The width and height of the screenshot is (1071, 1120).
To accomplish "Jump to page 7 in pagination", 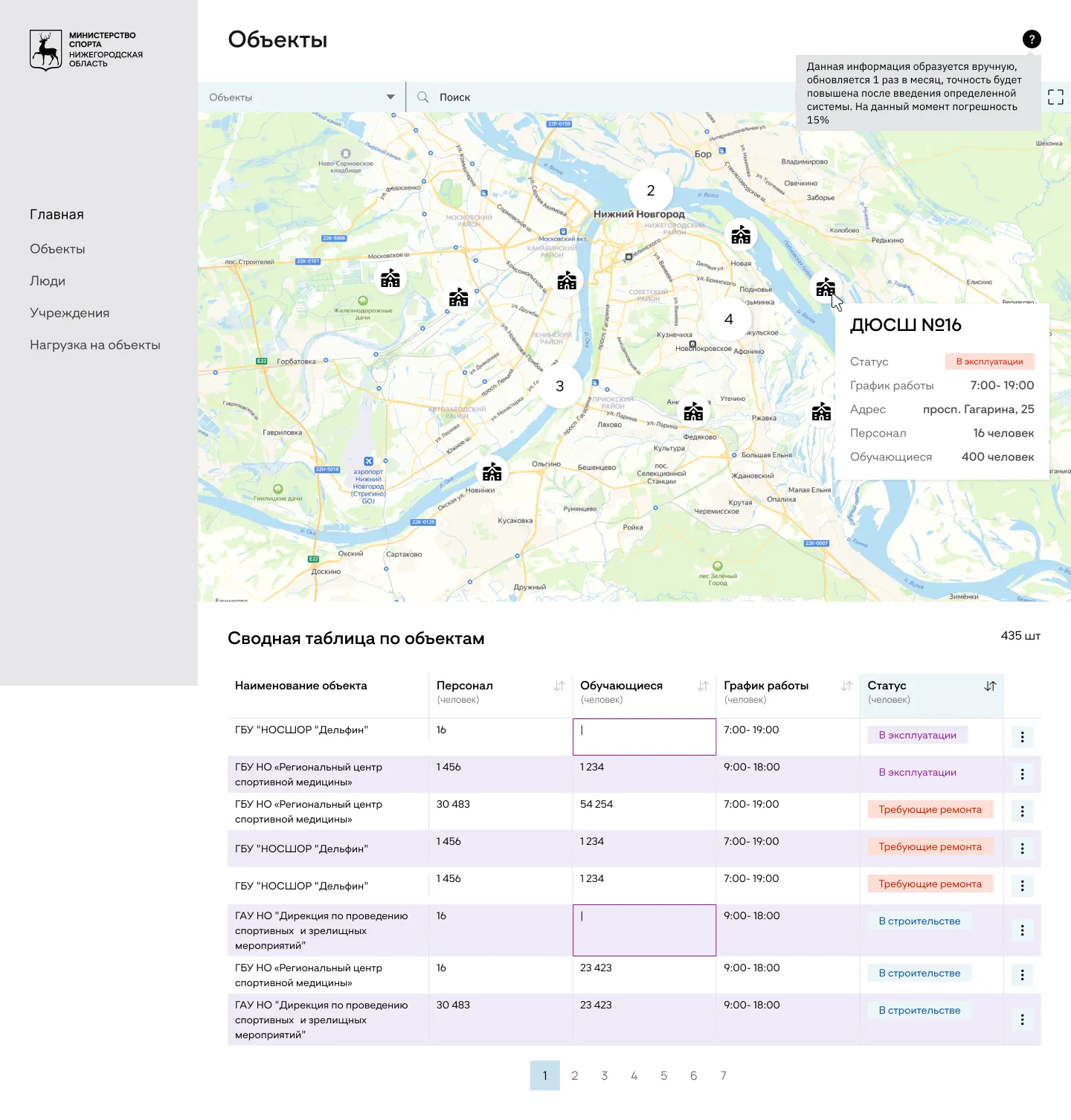I will click(724, 1075).
